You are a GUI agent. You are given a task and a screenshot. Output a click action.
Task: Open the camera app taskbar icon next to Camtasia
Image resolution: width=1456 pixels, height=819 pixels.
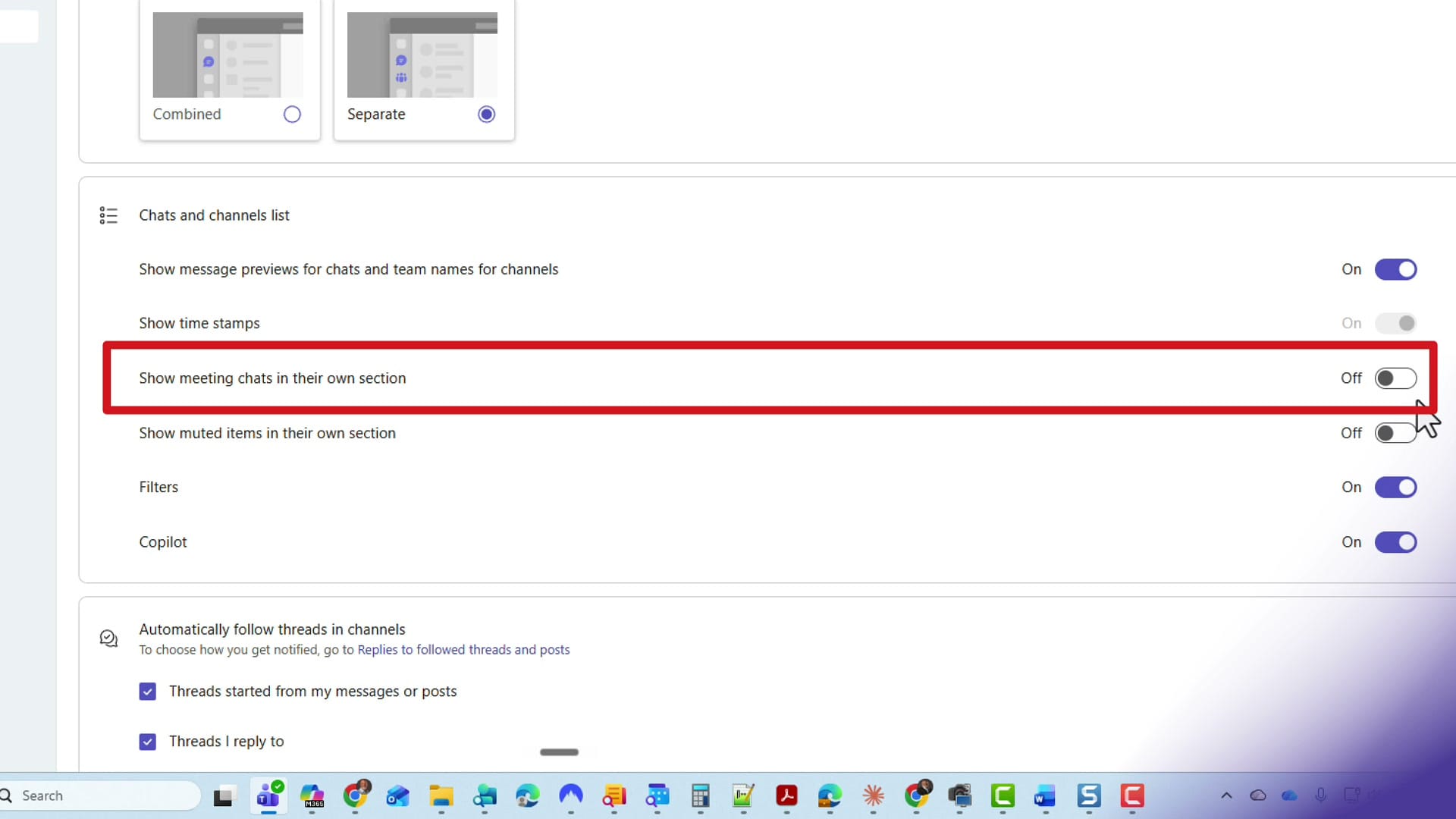click(959, 795)
